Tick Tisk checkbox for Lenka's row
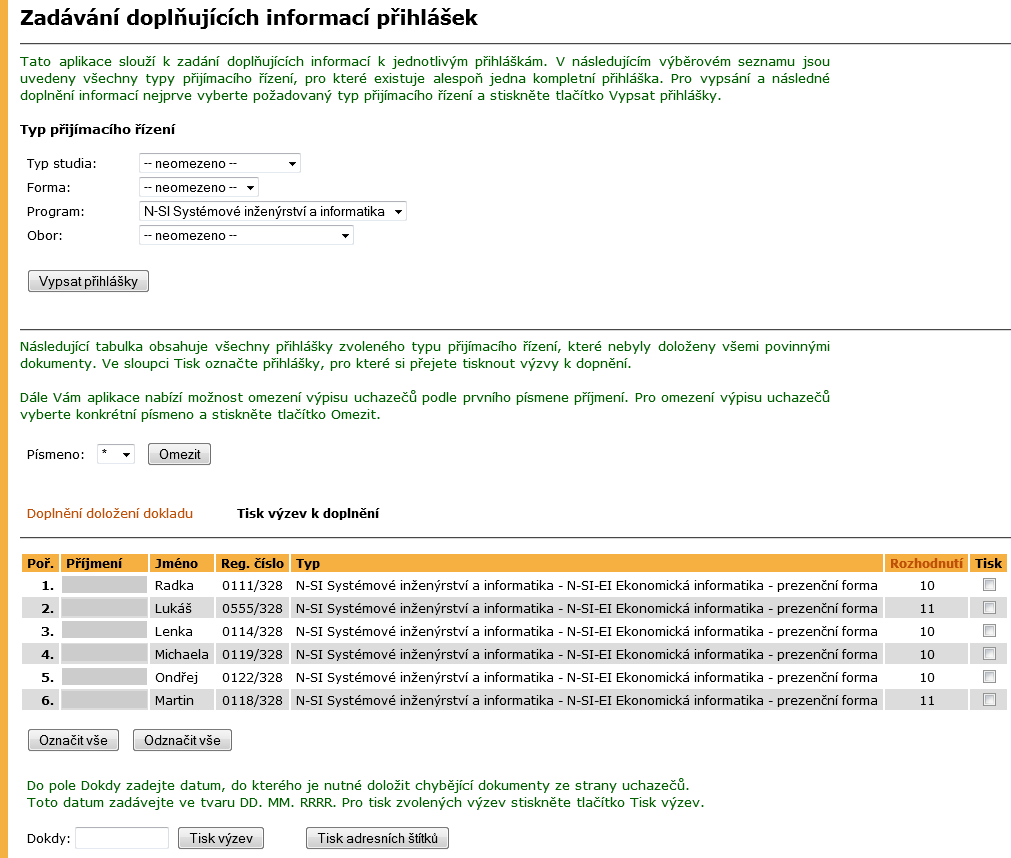The image size is (1011, 858). [x=989, y=630]
